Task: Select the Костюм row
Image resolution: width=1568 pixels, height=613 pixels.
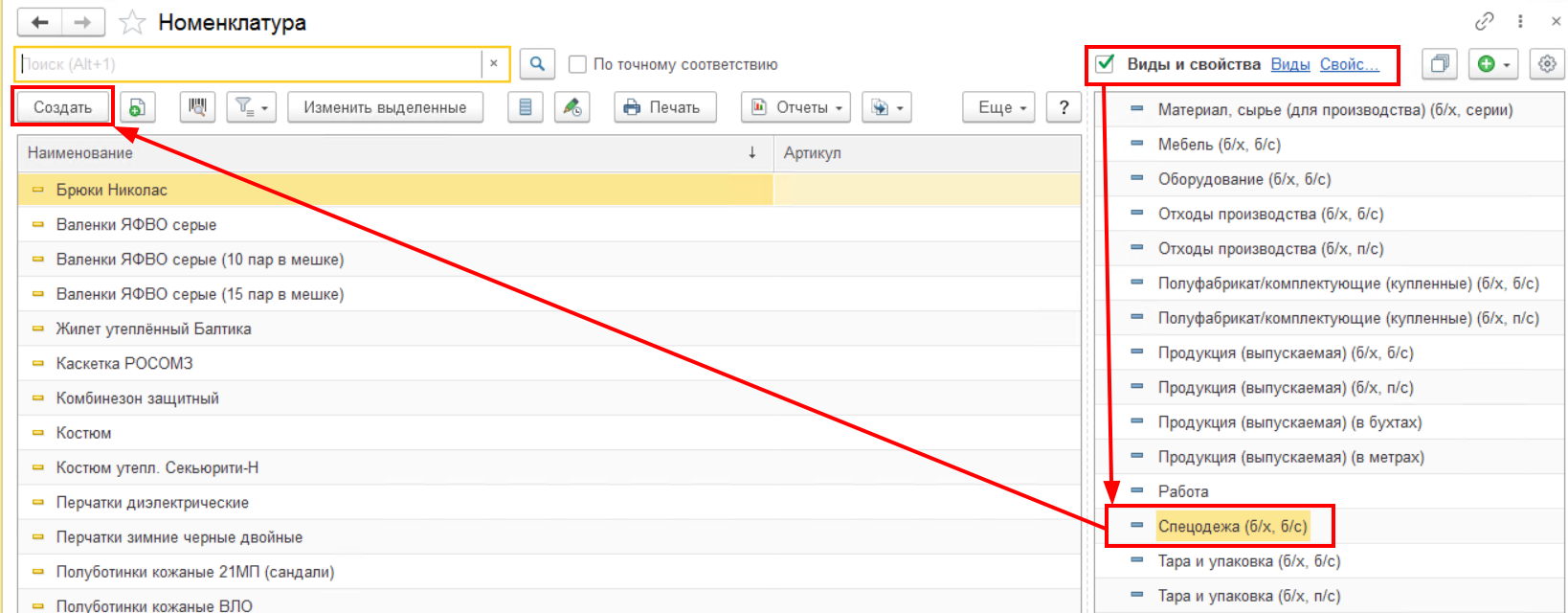Action: pos(549,433)
